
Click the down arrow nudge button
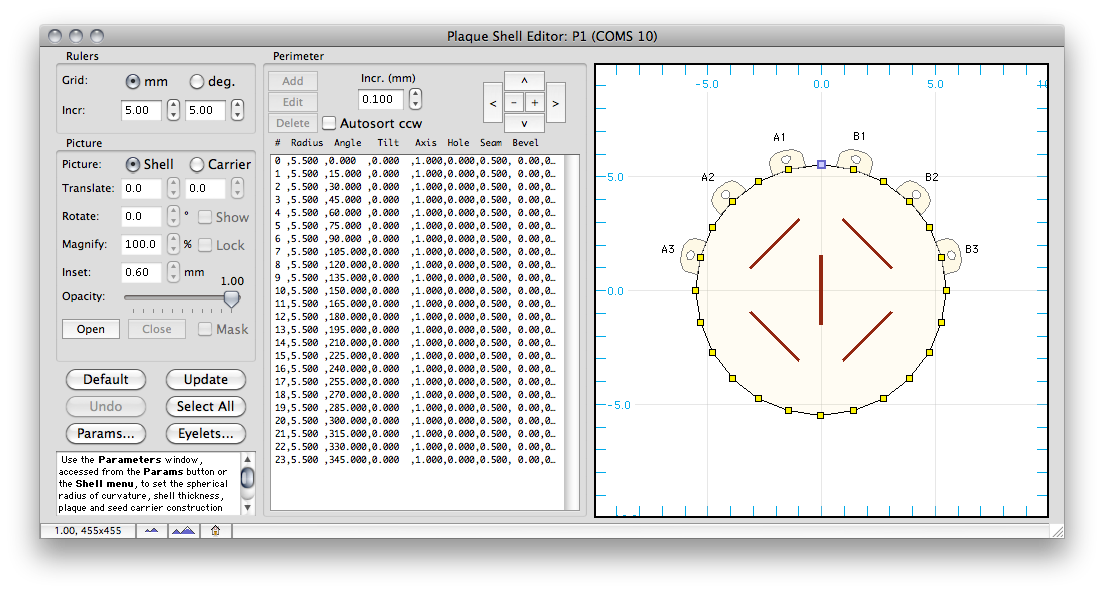point(524,123)
